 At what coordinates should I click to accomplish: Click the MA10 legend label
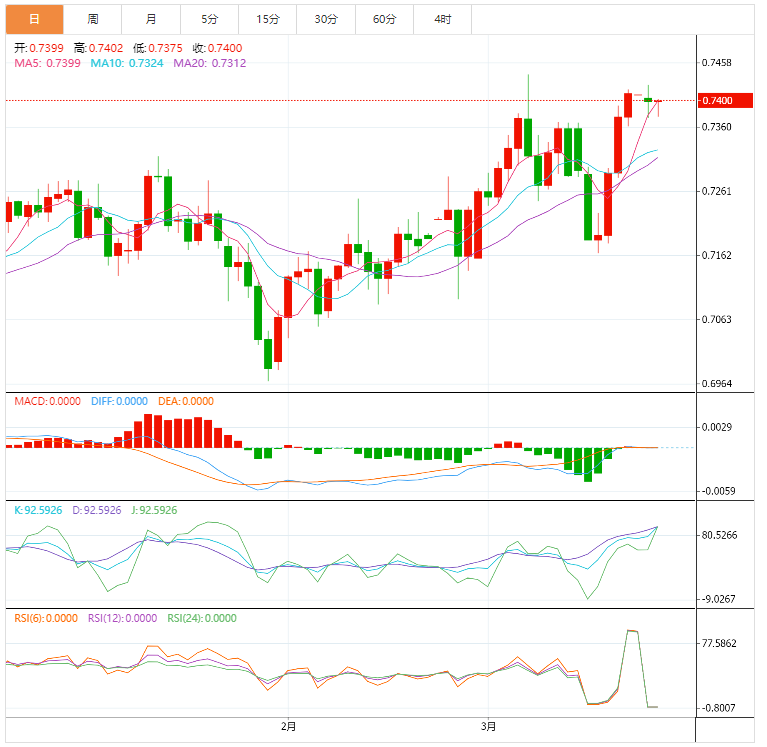coord(126,63)
